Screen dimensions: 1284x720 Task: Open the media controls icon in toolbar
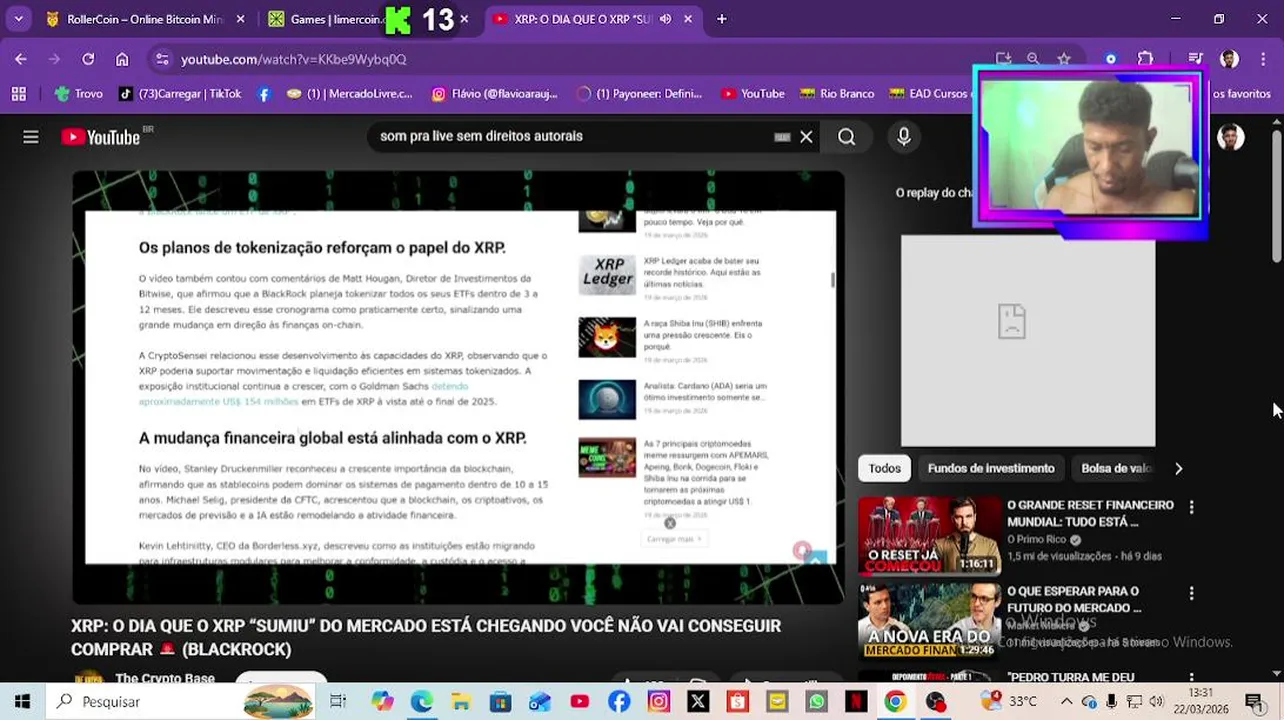point(1195,59)
